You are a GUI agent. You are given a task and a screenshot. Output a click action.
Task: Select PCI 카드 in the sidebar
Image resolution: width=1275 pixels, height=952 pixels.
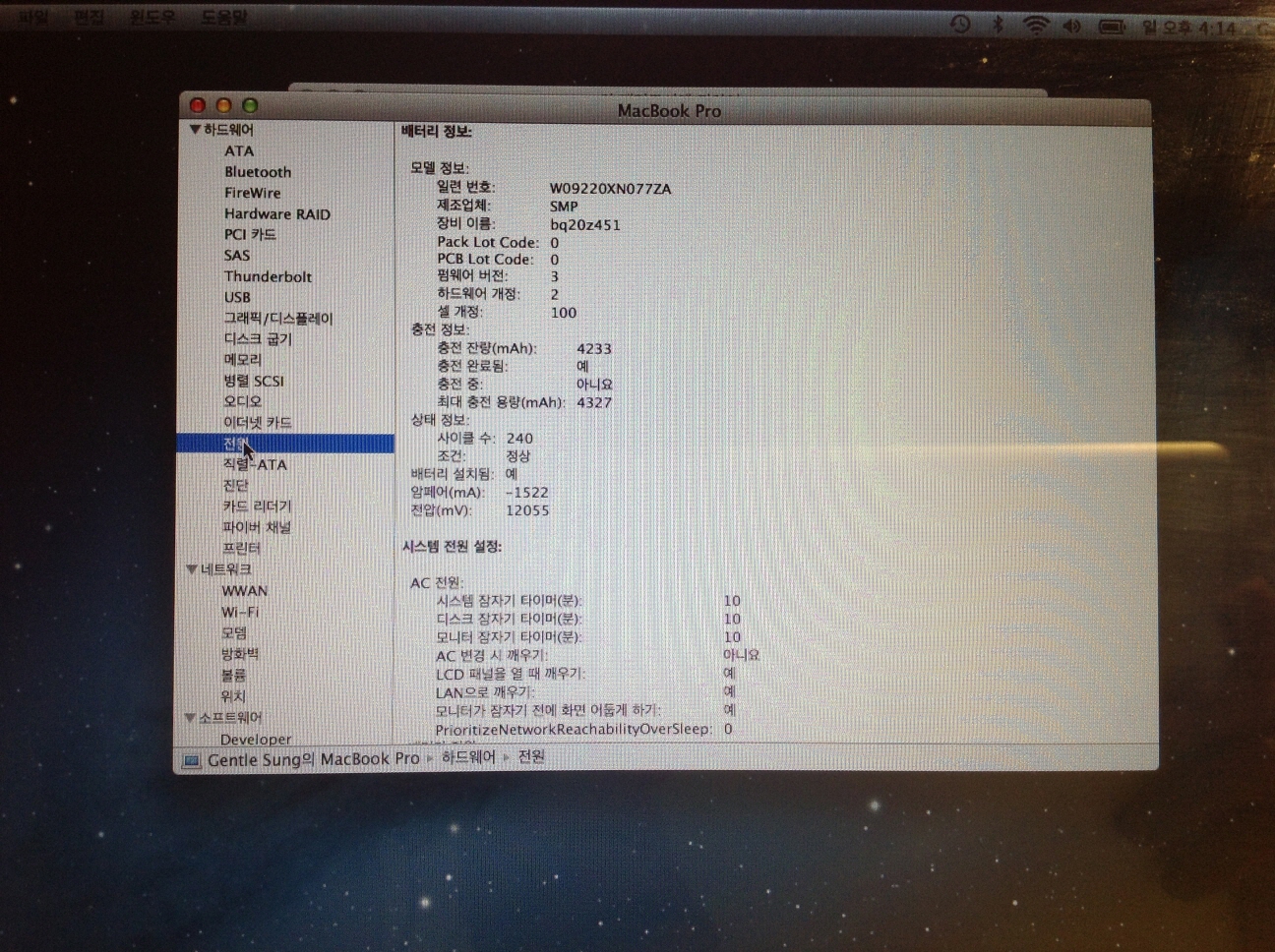pyautogui.click(x=250, y=234)
